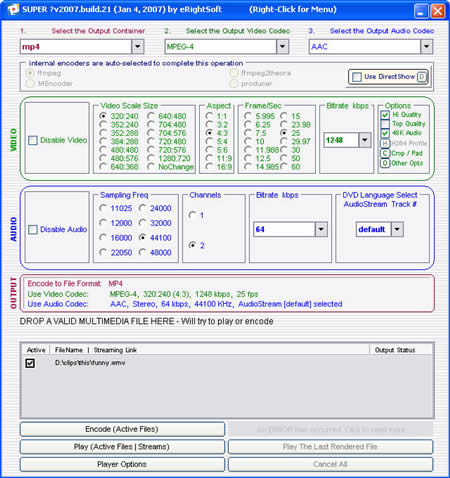Minimize the SUPER window
The image size is (450, 478).
(421, 11)
